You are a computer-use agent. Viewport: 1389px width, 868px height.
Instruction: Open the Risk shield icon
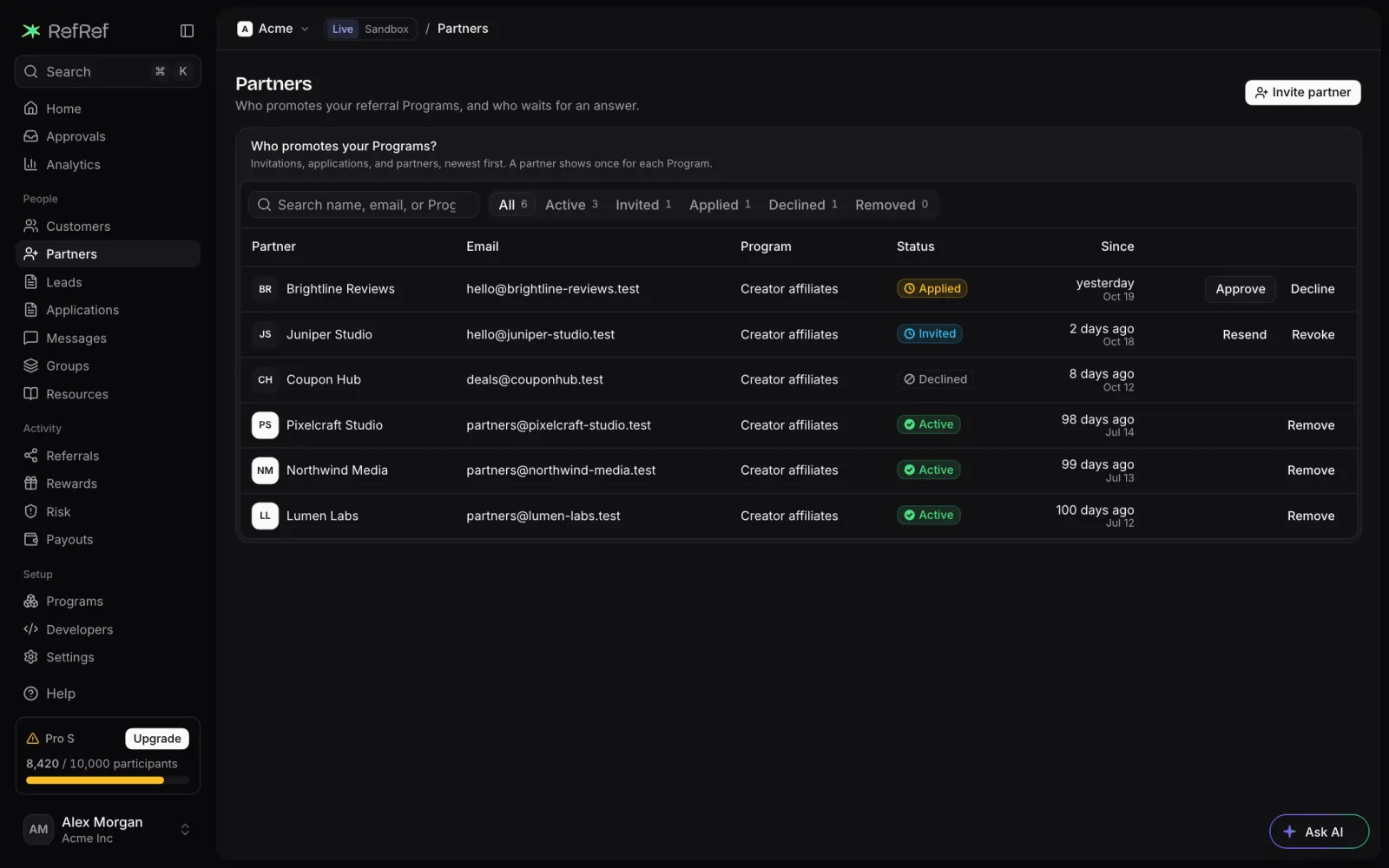[x=31, y=511]
